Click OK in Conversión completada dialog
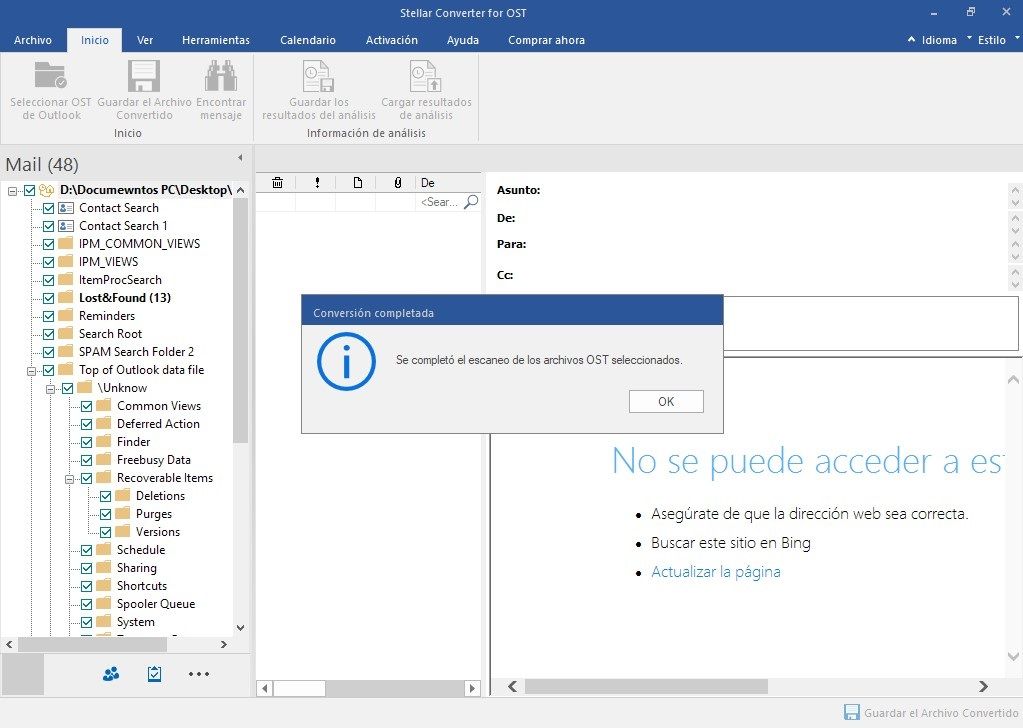The width and height of the screenshot is (1023, 728). coord(666,401)
